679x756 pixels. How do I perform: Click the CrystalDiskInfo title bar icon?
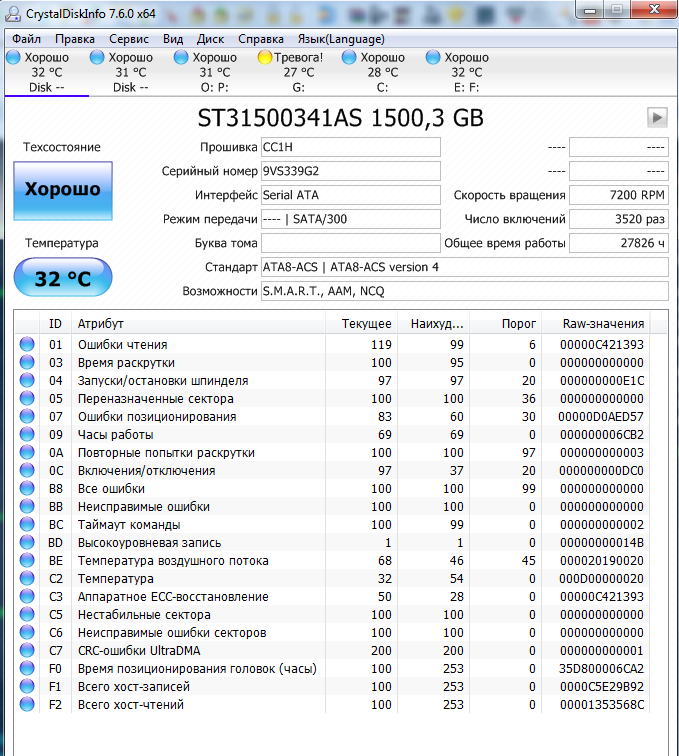coord(13,14)
